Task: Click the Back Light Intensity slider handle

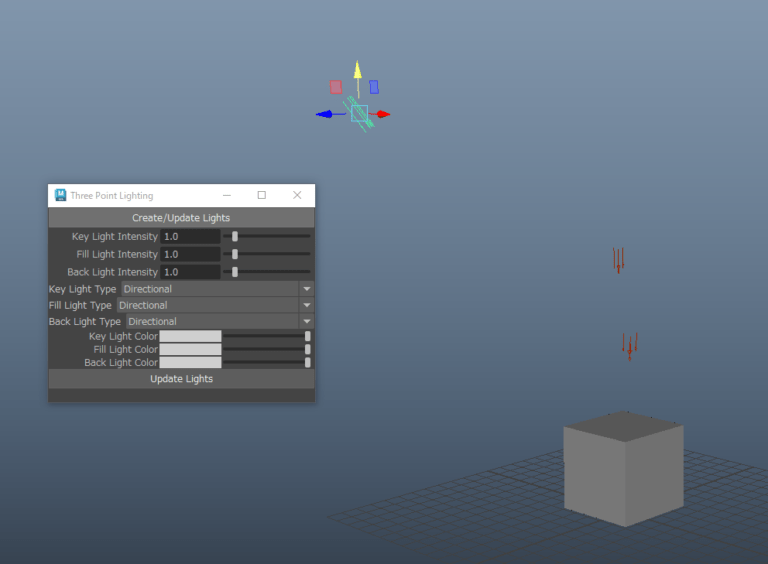Action: coord(235,272)
